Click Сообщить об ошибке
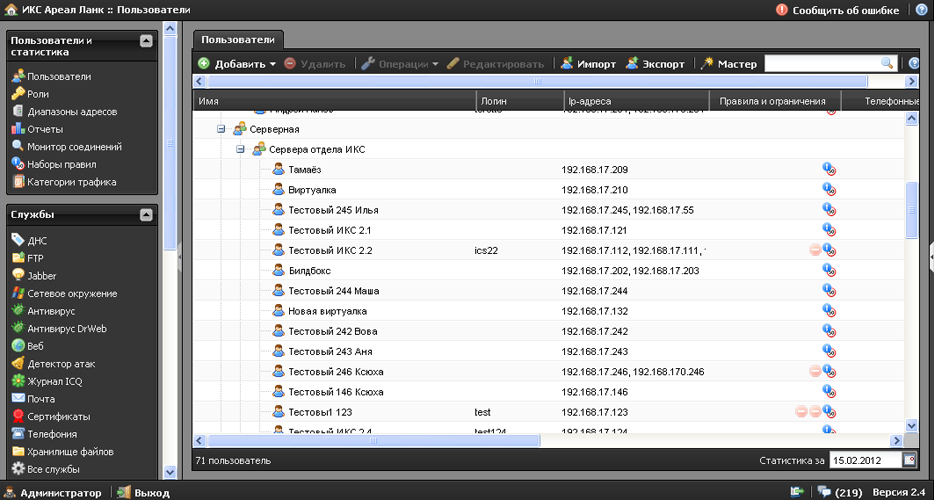Viewport: 934px width, 500px height. point(838,10)
